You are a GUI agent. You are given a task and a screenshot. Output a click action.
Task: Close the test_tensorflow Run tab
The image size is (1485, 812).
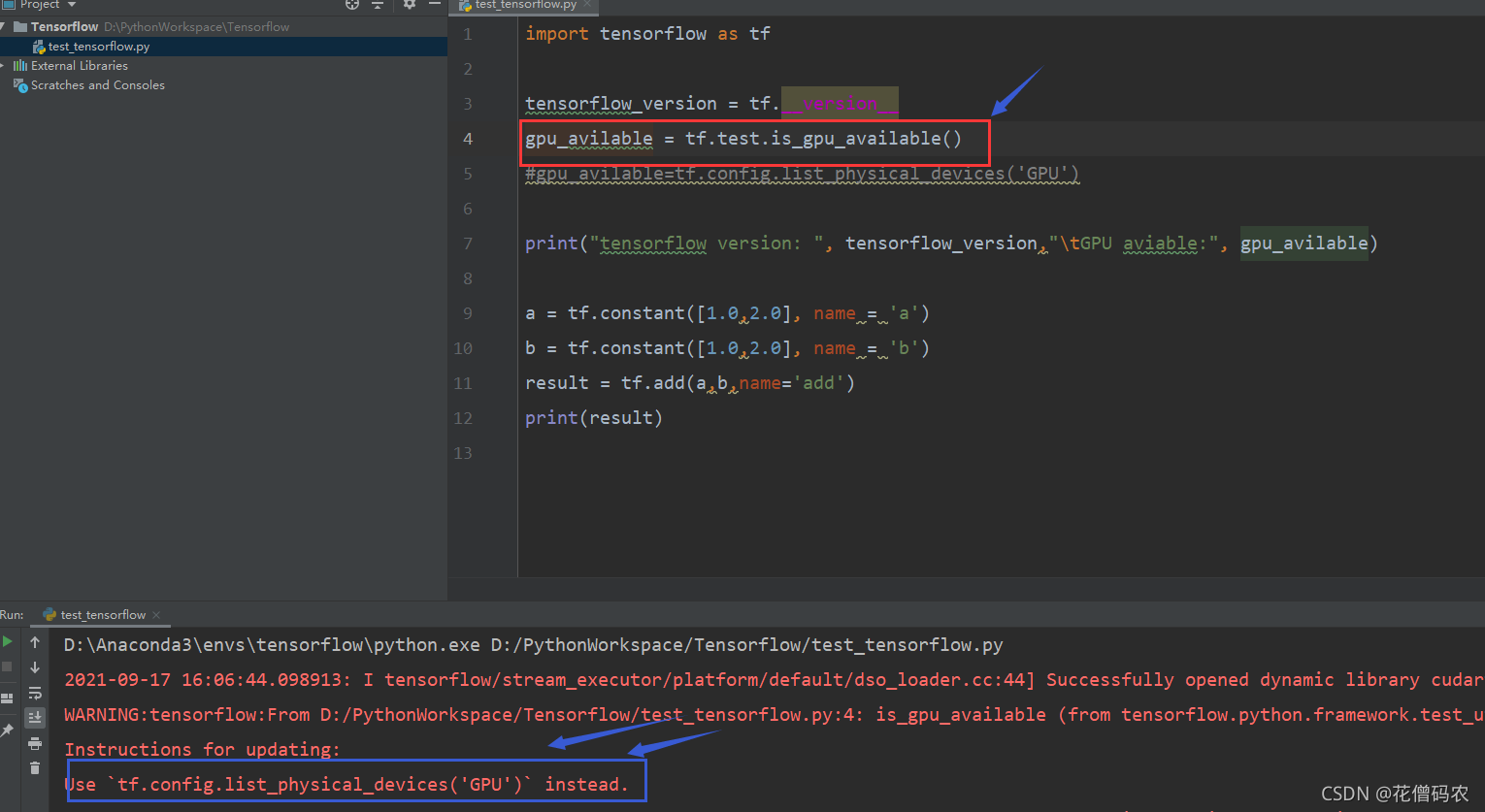[x=156, y=615]
